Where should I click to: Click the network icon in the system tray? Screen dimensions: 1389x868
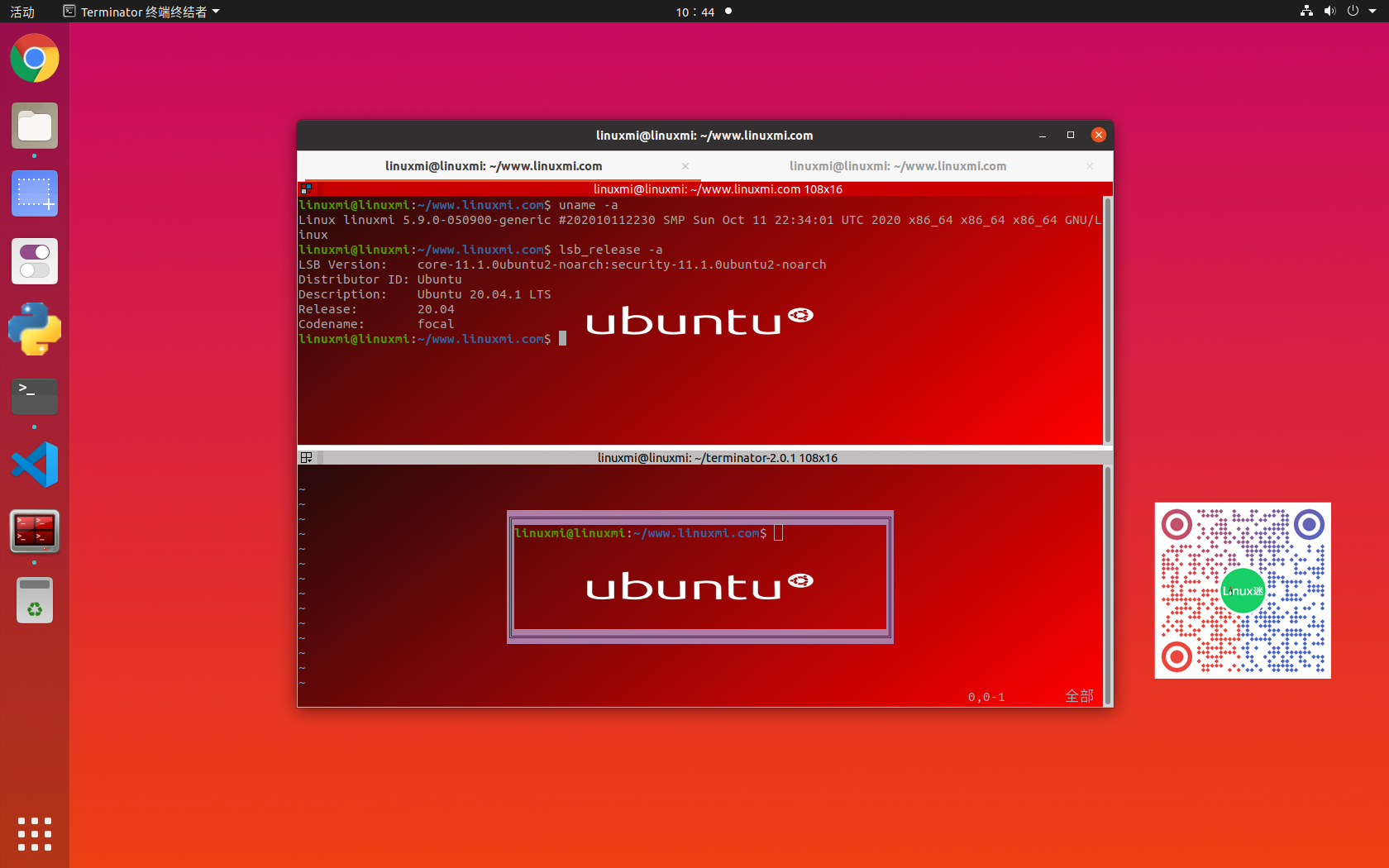tap(1305, 12)
